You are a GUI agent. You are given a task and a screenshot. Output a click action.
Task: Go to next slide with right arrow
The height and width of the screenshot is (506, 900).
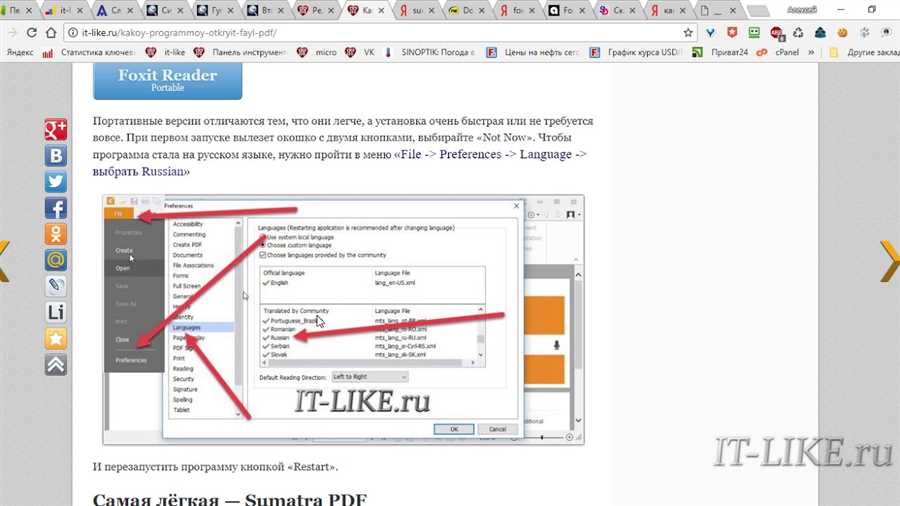(888, 260)
